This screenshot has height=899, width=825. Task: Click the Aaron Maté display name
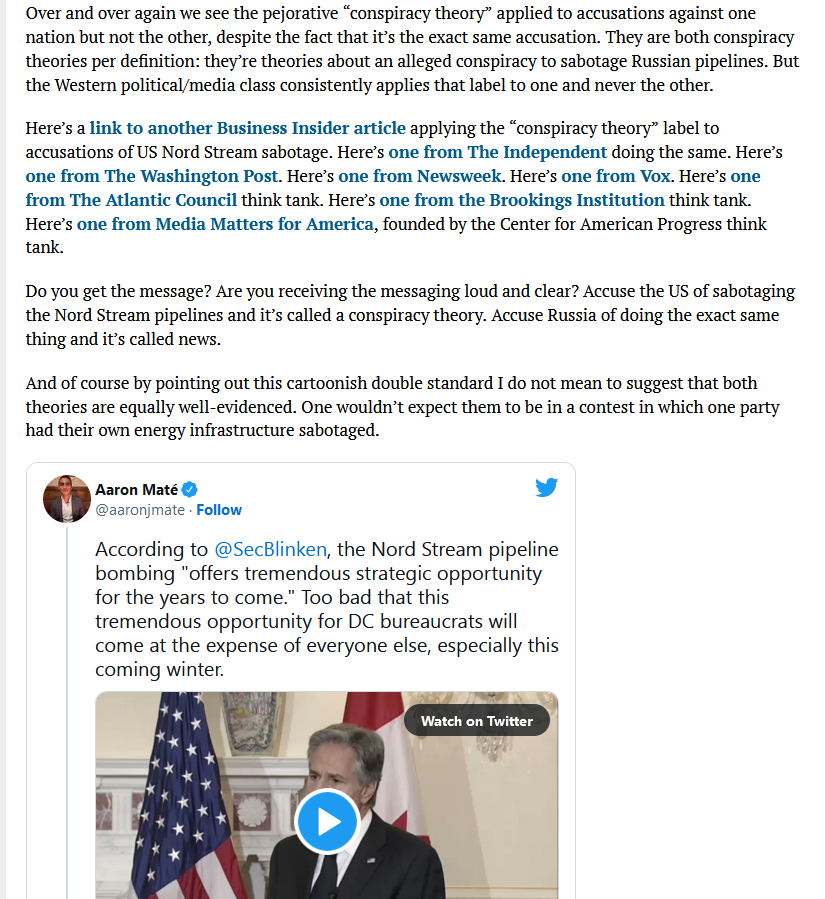tap(136, 490)
